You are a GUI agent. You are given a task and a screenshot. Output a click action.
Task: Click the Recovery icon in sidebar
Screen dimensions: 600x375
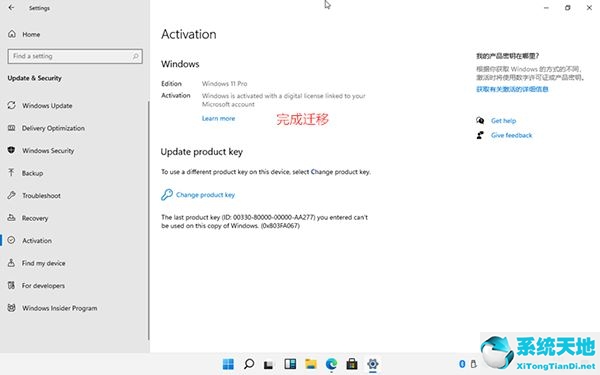point(11,217)
